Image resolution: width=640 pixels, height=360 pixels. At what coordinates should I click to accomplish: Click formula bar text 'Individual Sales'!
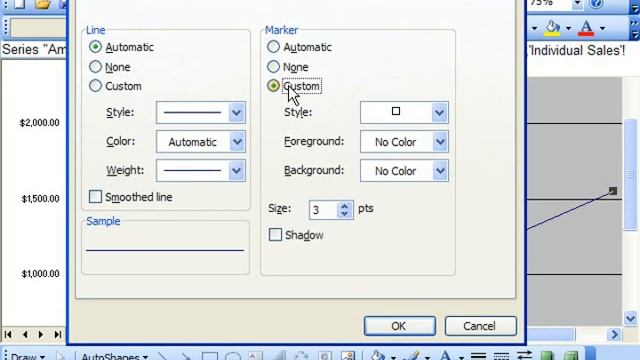point(576,51)
